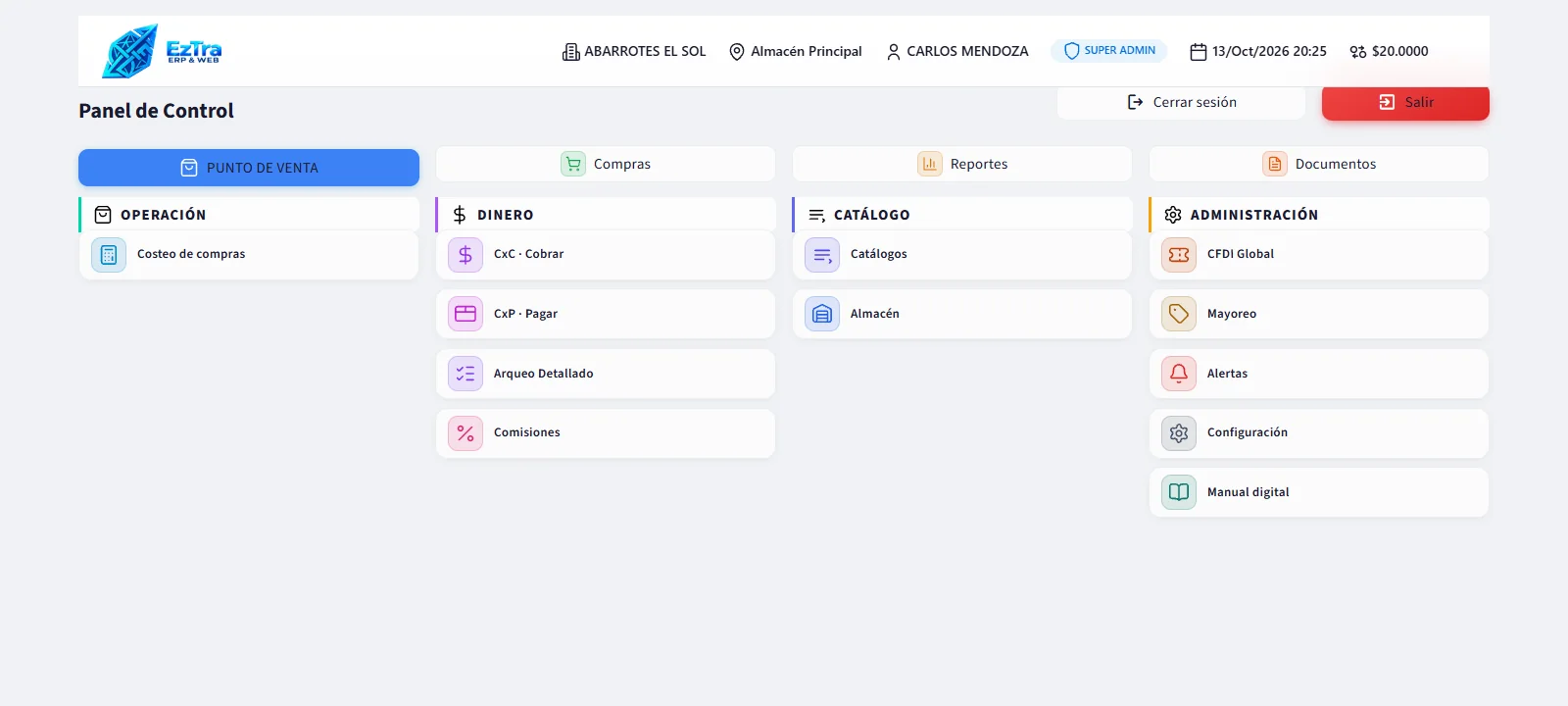Image resolution: width=1568 pixels, height=706 pixels.
Task: Launch Arqueo Detallado
Action: [606, 374]
